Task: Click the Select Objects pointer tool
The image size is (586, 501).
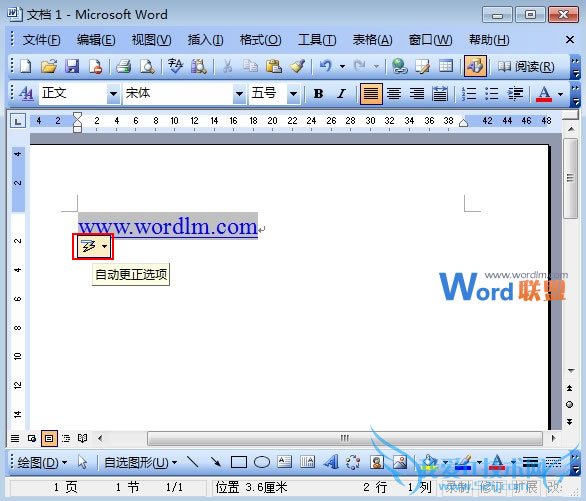Action: pyautogui.click(x=83, y=463)
